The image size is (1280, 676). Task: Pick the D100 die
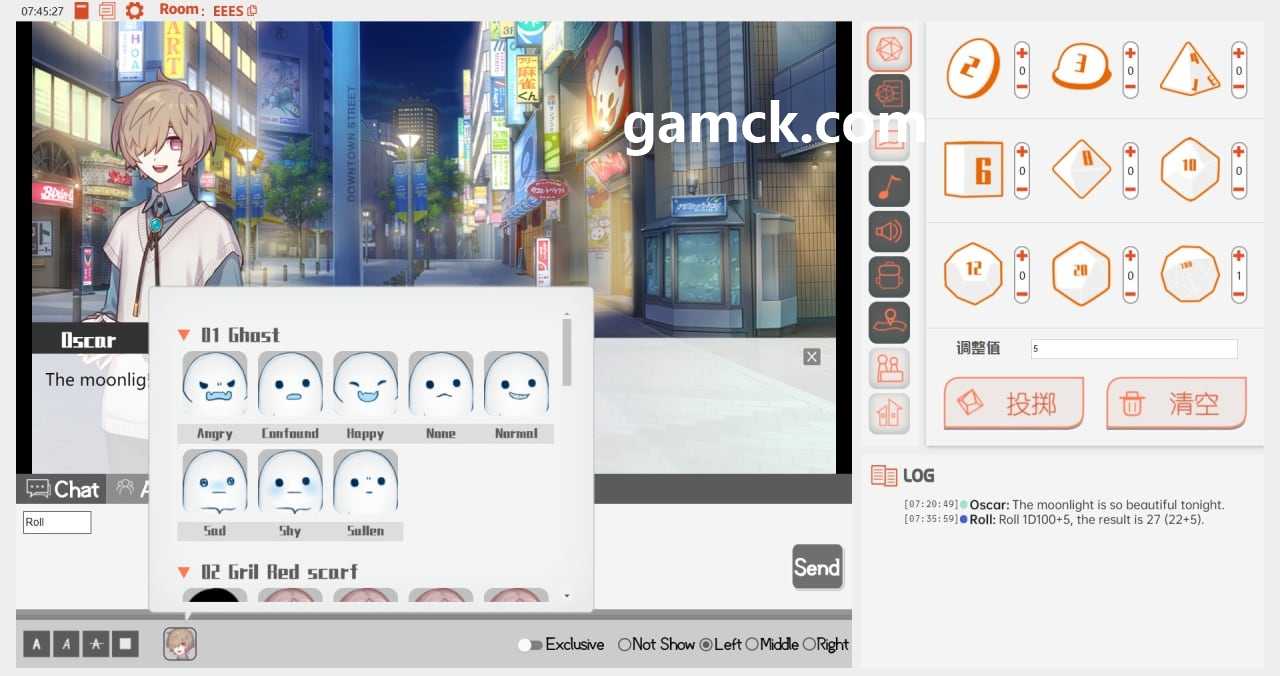coord(1190,273)
